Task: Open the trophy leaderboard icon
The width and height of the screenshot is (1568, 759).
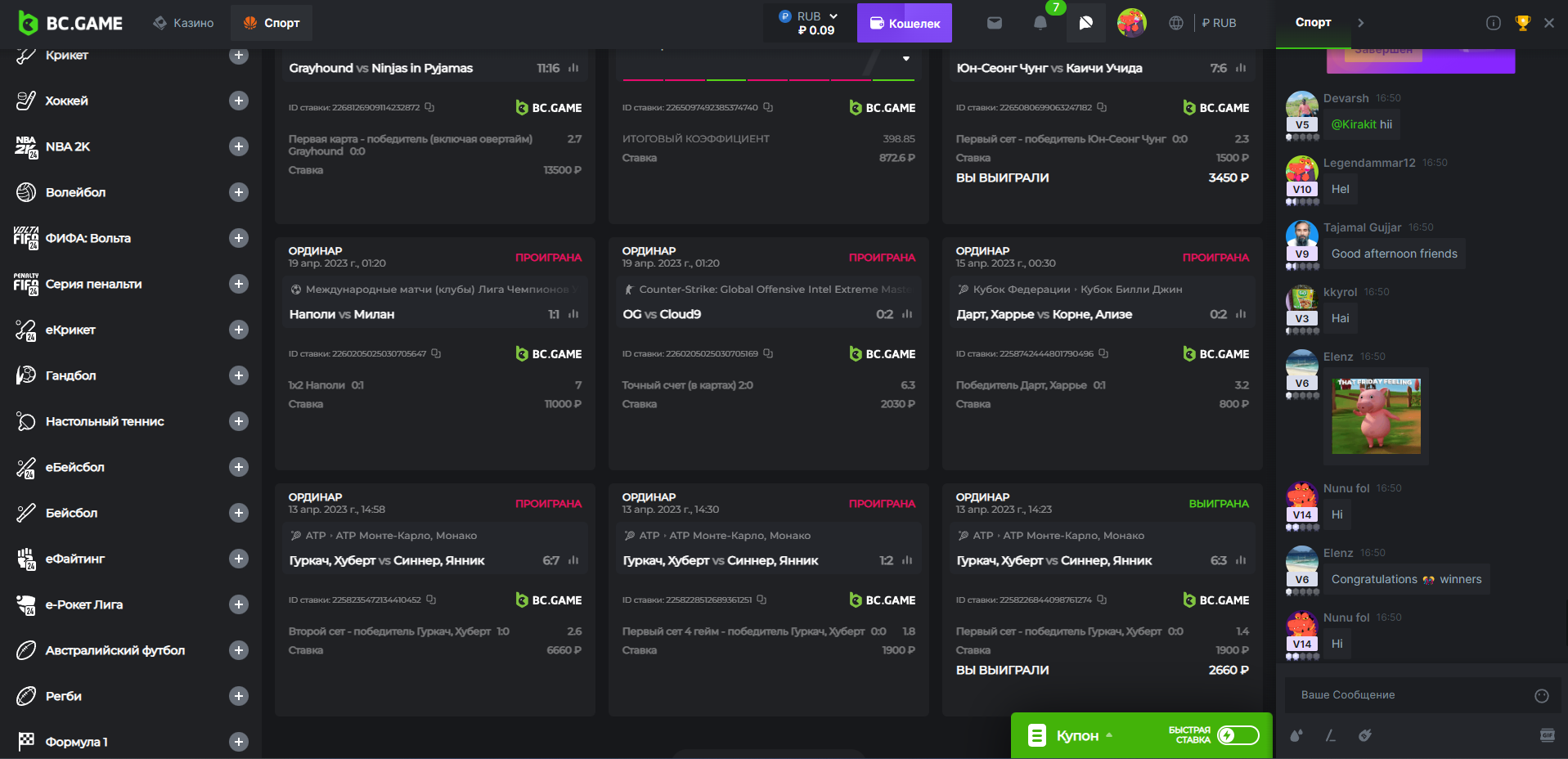Action: click(x=1523, y=23)
